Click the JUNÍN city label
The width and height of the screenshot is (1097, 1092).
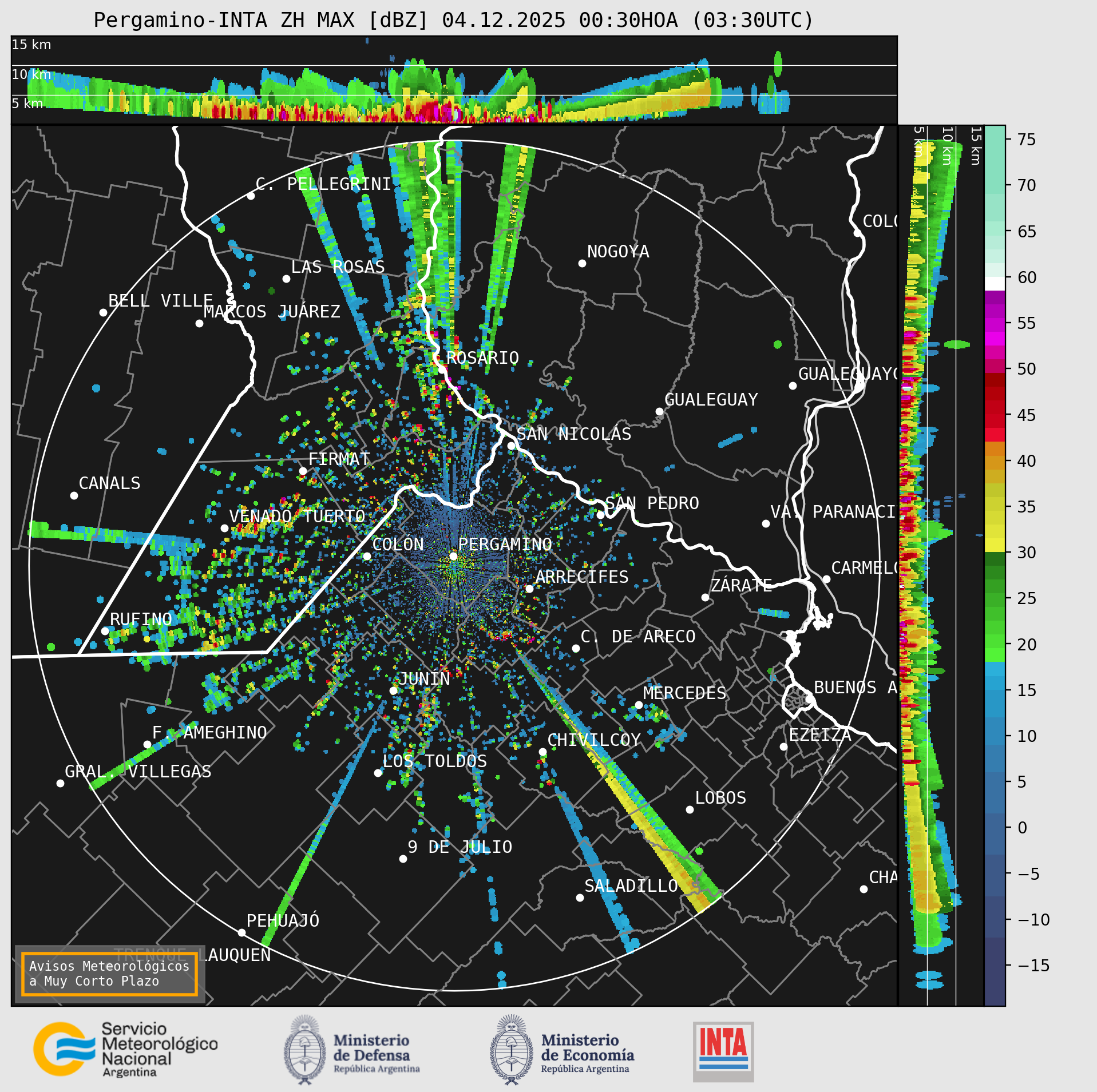pyautogui.click(x=424, y=679)
